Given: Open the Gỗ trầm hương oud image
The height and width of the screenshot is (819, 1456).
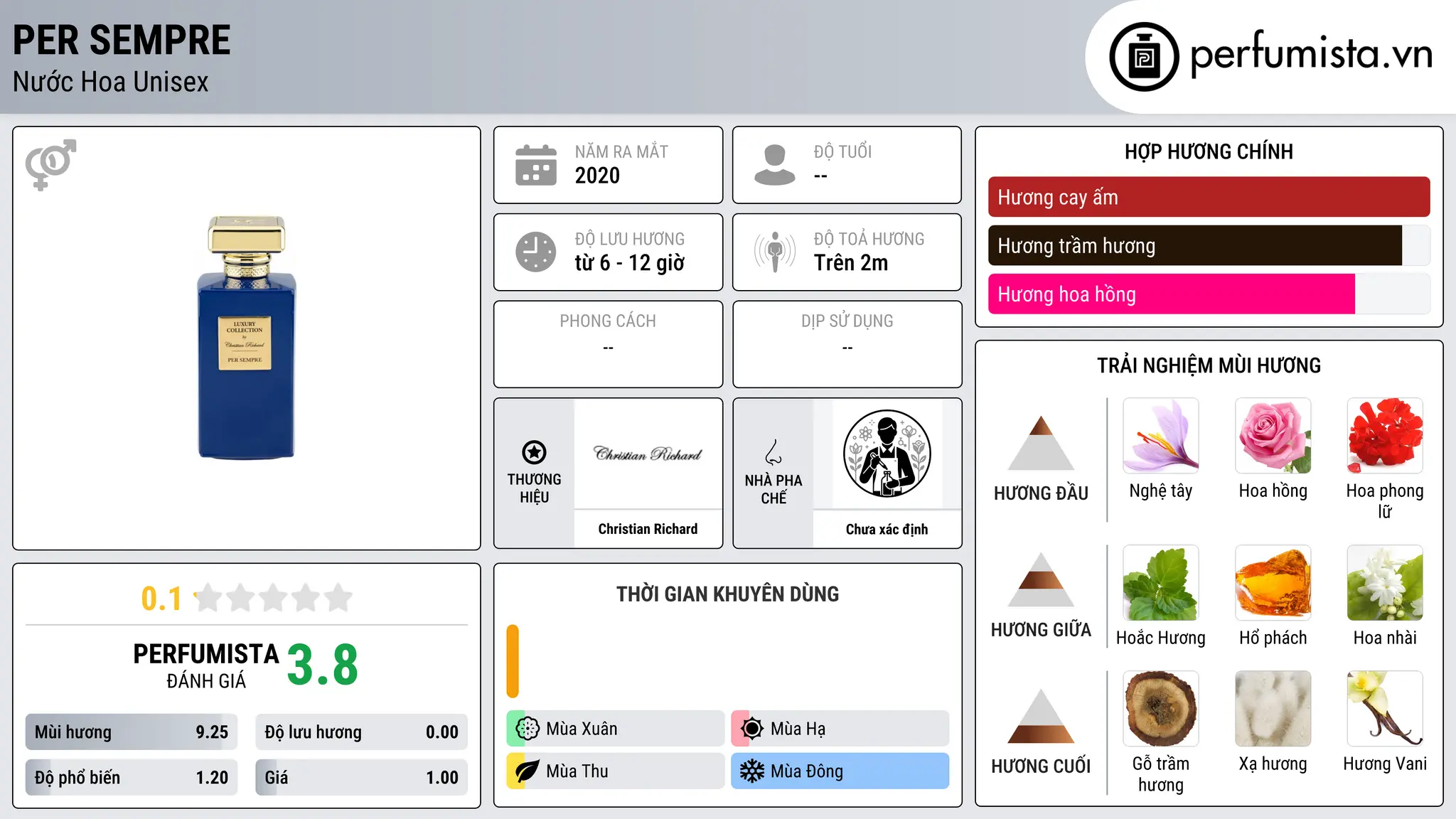Looking at the screenshot, I should (x=1161, y=709).
